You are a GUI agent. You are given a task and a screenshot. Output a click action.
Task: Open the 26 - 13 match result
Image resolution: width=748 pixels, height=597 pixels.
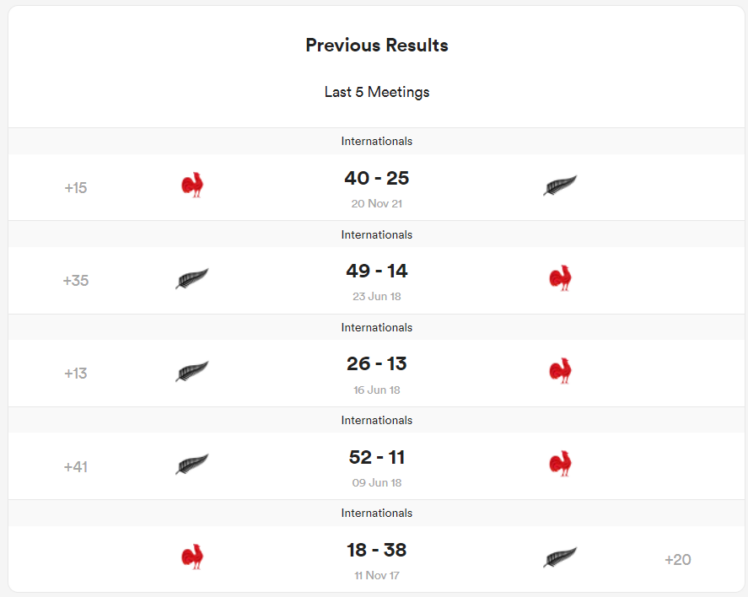tap(377, 364)
